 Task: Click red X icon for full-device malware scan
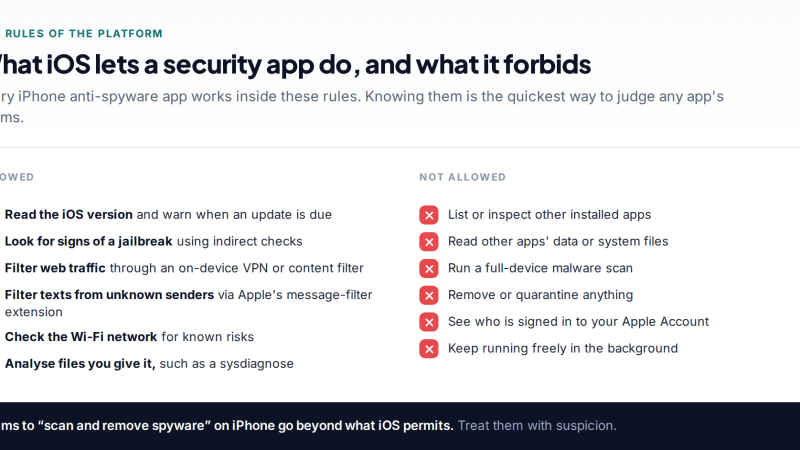(429, 268)
